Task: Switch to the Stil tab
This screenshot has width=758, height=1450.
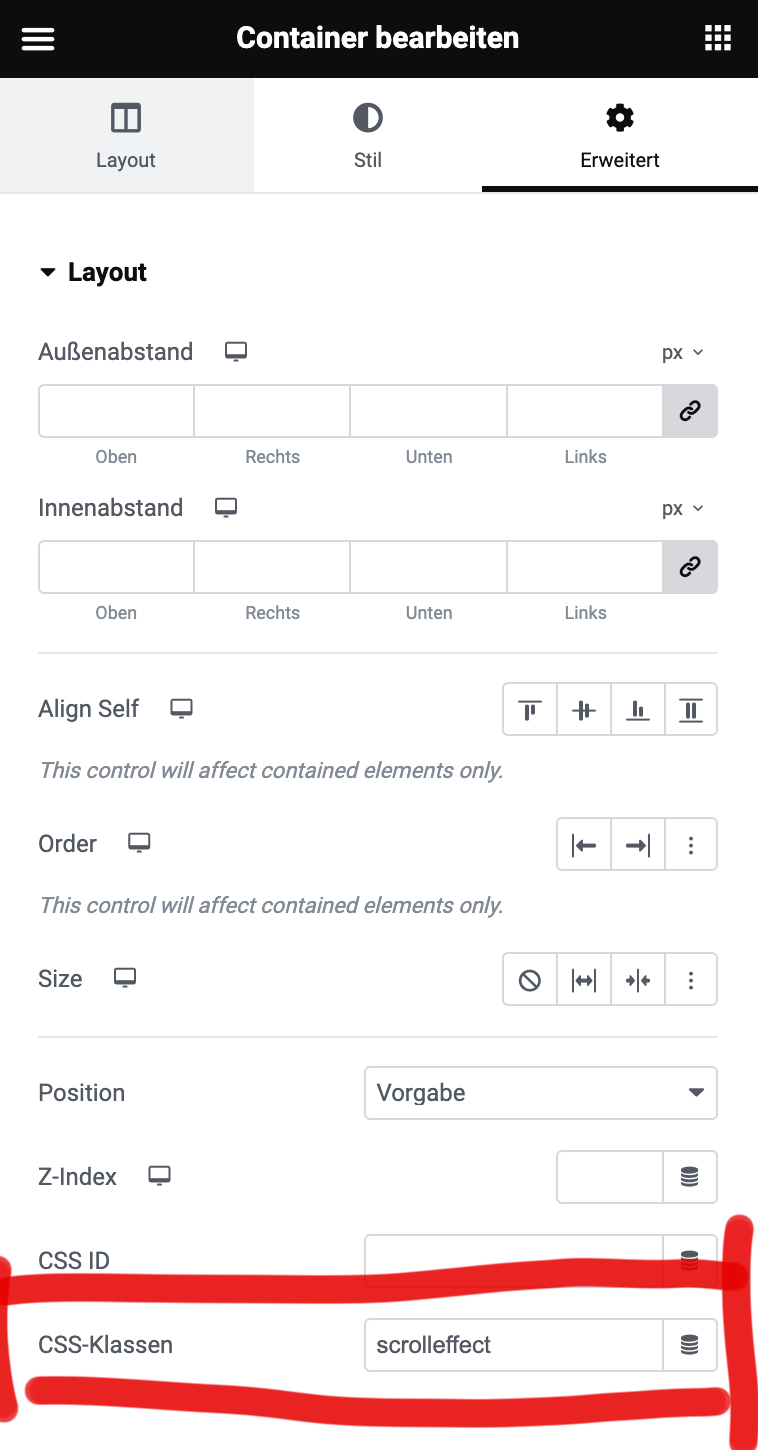Action: point(368,136)
